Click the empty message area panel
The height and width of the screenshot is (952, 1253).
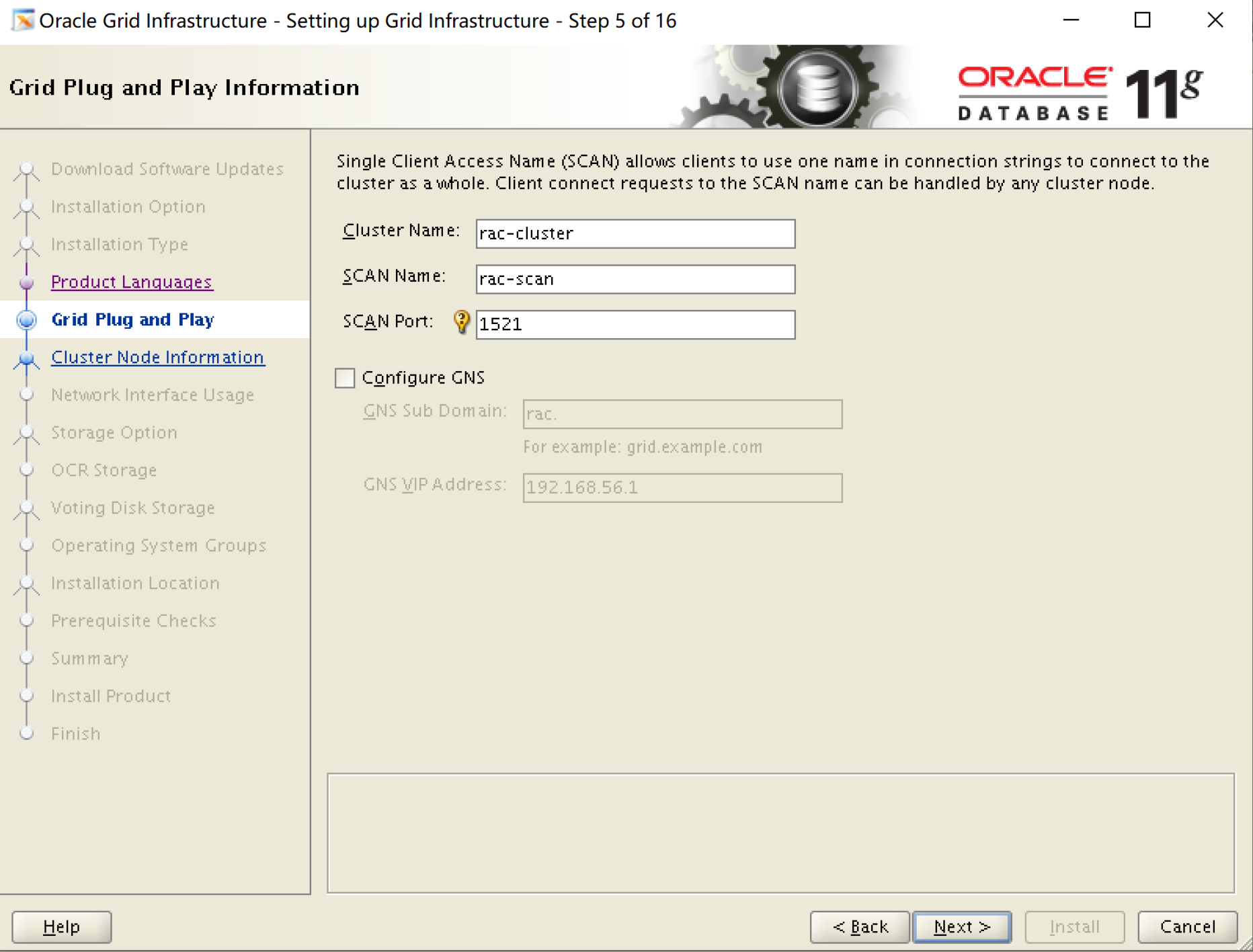point(780,833)
